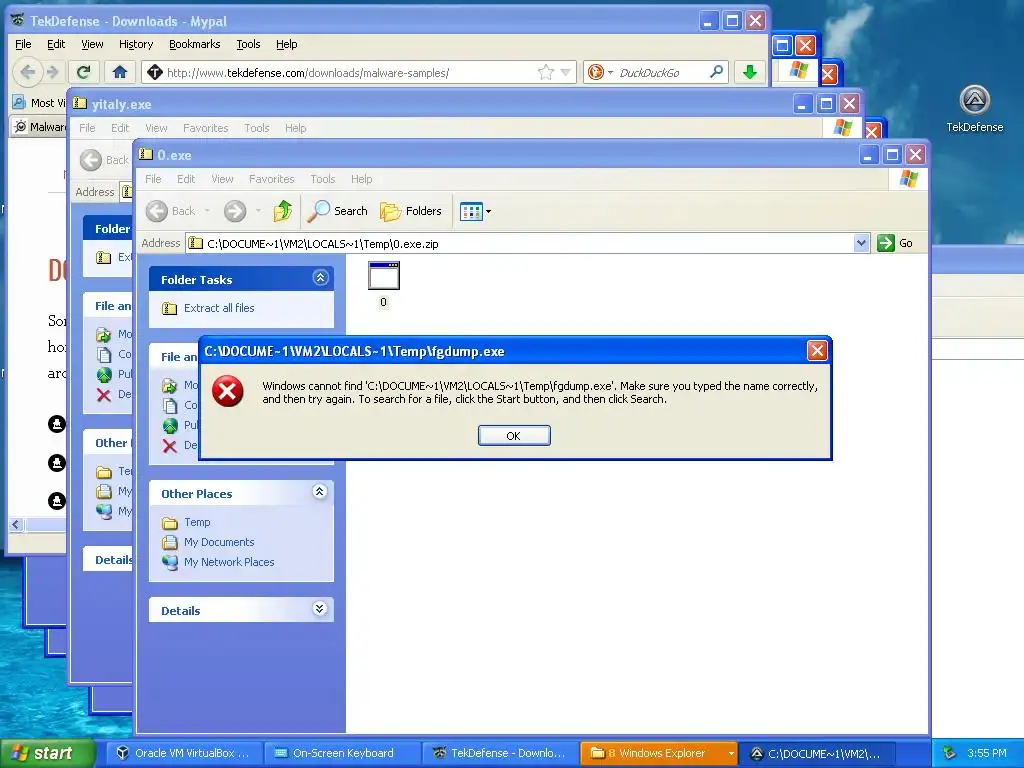The width and height of the screenshot is (1024, 768).
Task: Click the Up folder icon in 0.exe toolbar
Action: pyautogui.click(x=283, y=211)
